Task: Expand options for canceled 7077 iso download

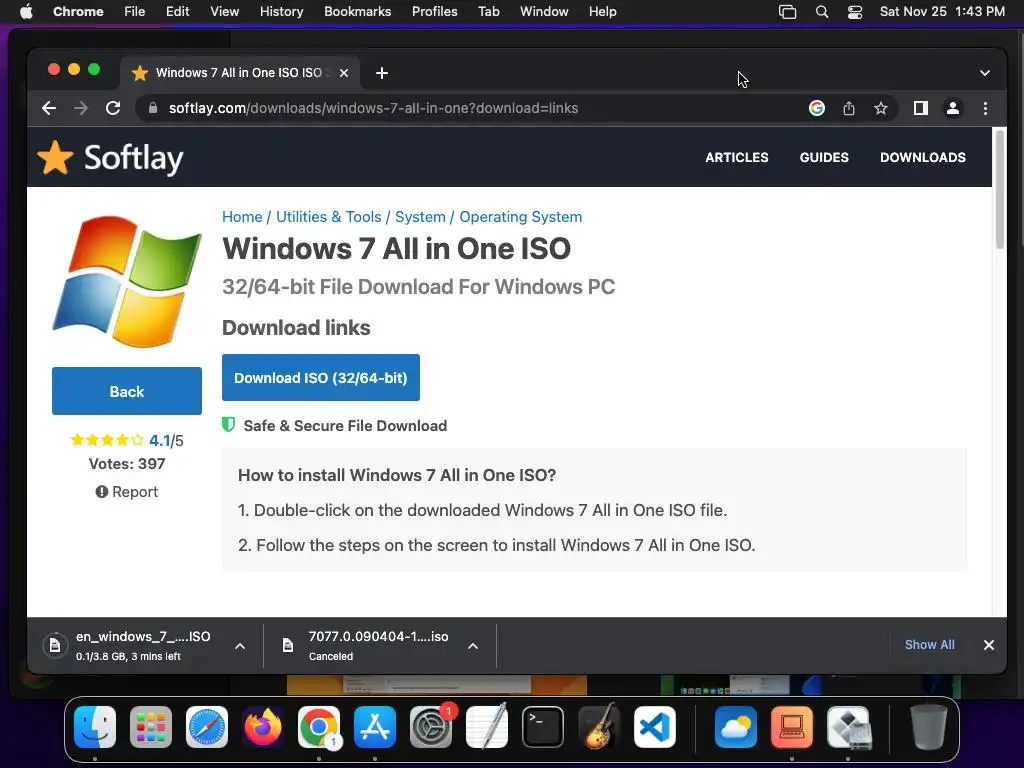Action: coord(473,646)
